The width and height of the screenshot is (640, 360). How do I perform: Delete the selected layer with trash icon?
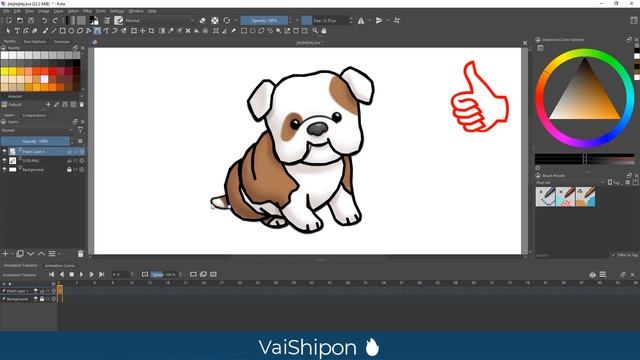(x=80, y=253)
